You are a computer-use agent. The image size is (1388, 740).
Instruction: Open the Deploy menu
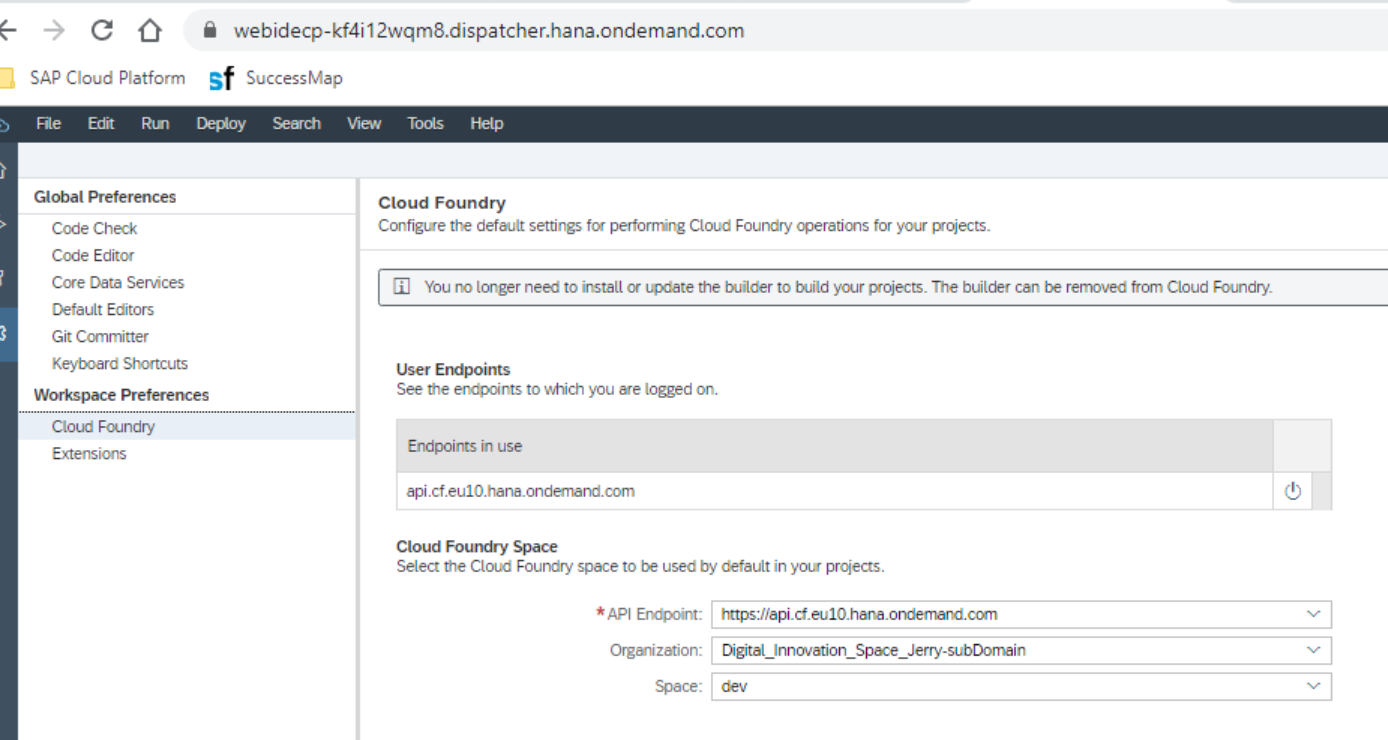pos(221,123)
